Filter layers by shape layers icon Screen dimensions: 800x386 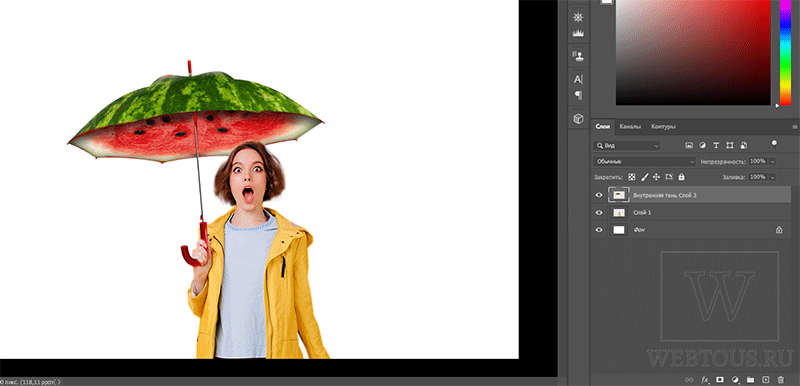pos(730,145)
